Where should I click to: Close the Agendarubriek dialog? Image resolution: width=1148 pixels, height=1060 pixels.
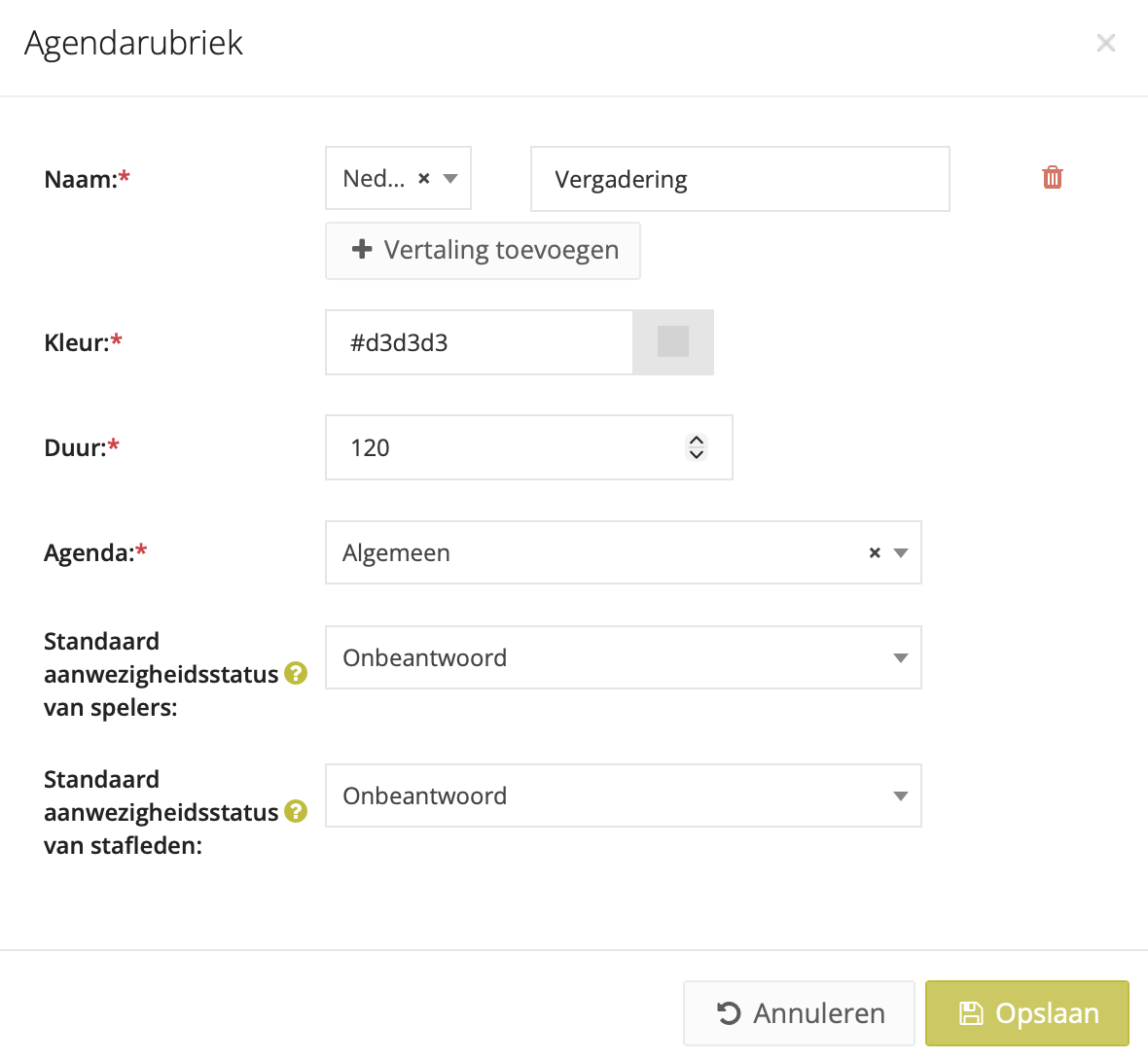coord(1105,43)
